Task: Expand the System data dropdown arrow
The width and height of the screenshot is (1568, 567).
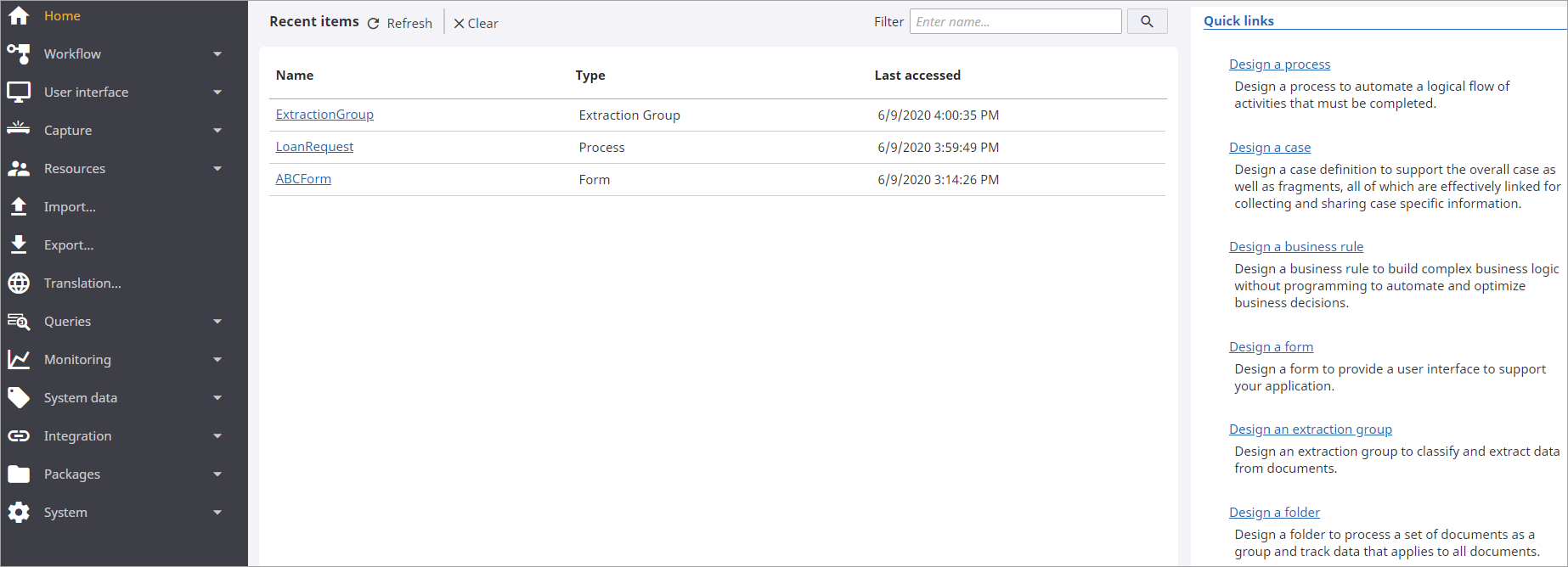Action: click(x=217, y=397)
